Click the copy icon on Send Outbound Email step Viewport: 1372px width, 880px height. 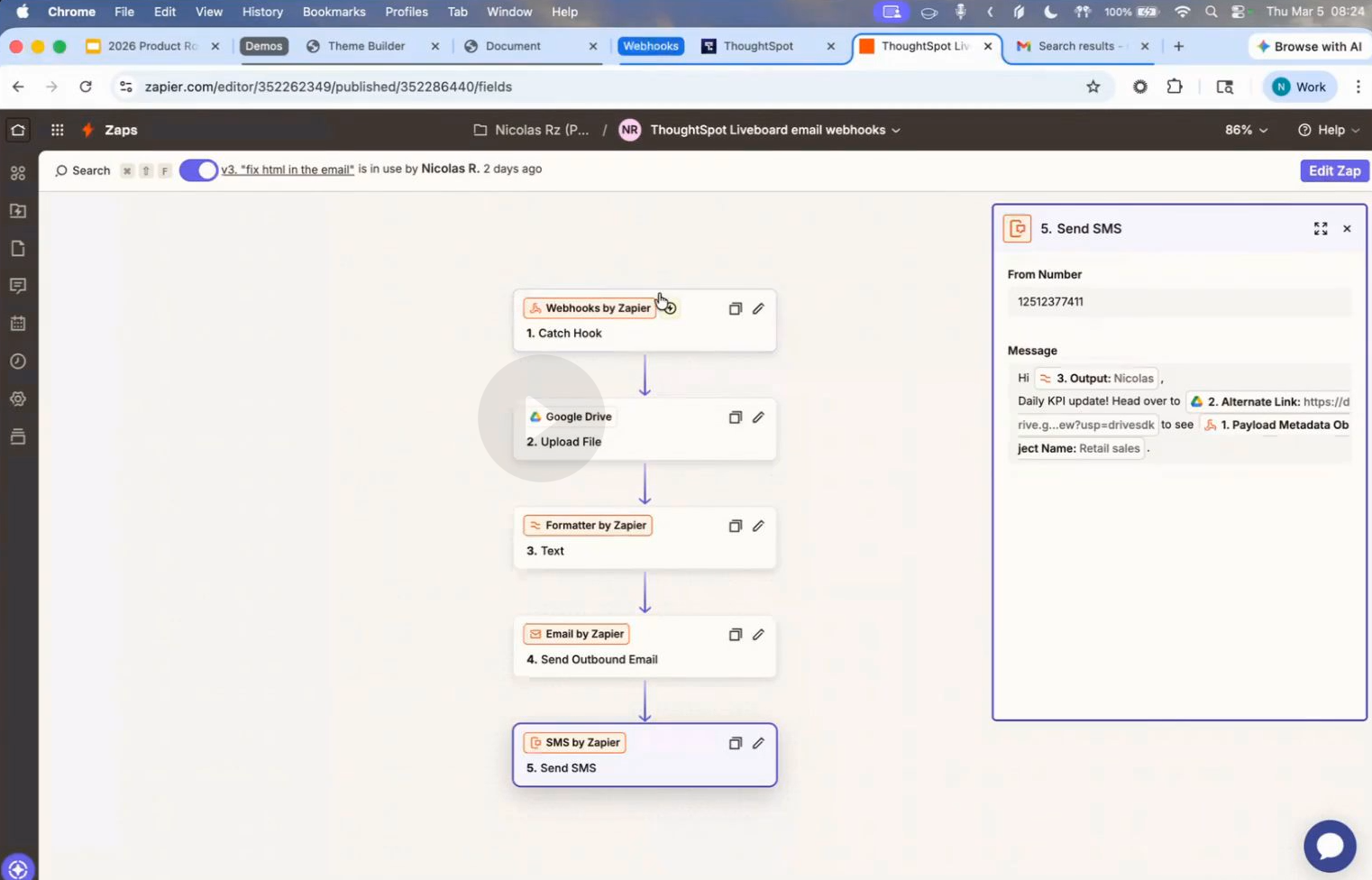pos(735,635)
